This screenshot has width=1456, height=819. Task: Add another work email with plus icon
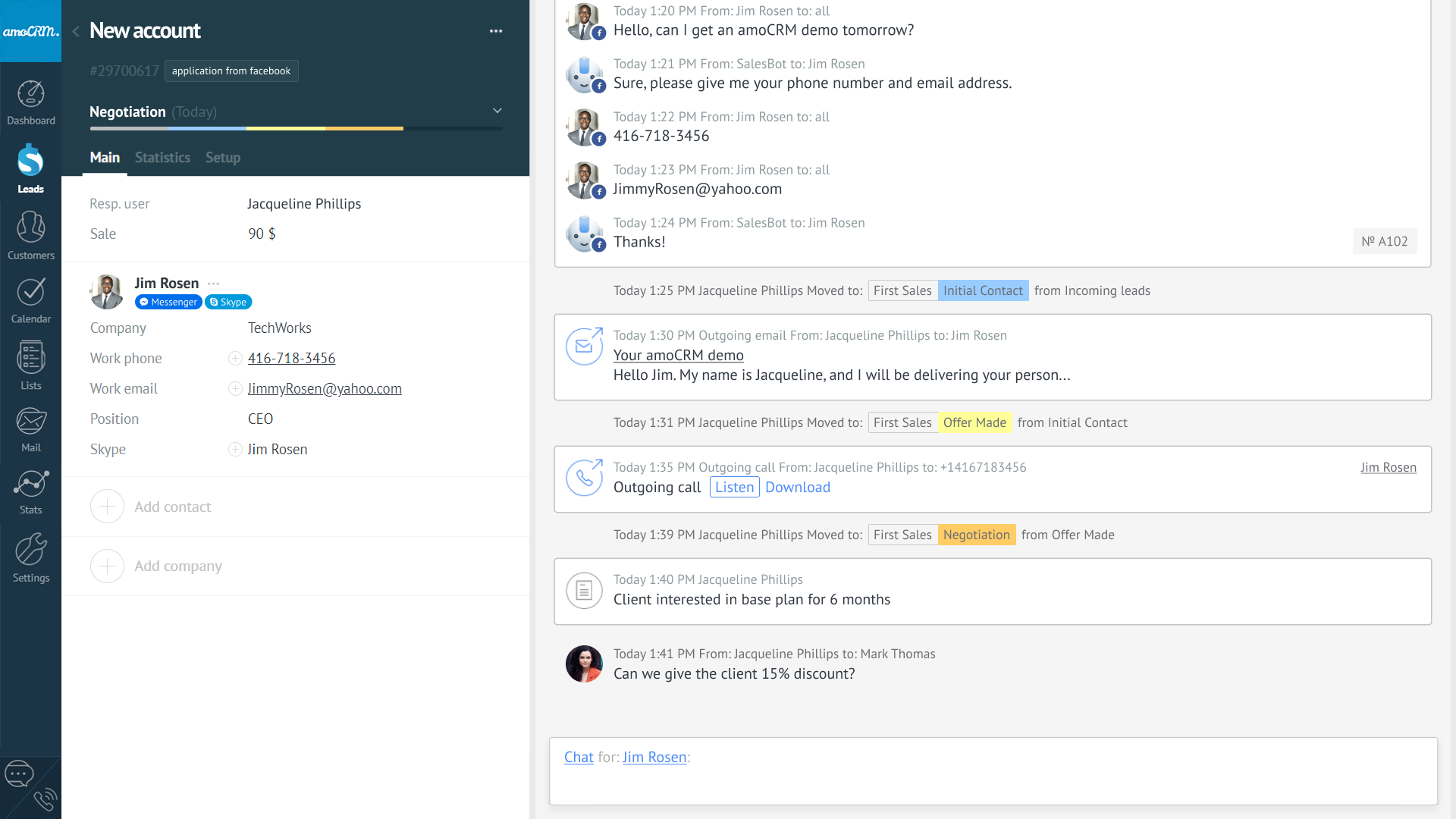234,388
